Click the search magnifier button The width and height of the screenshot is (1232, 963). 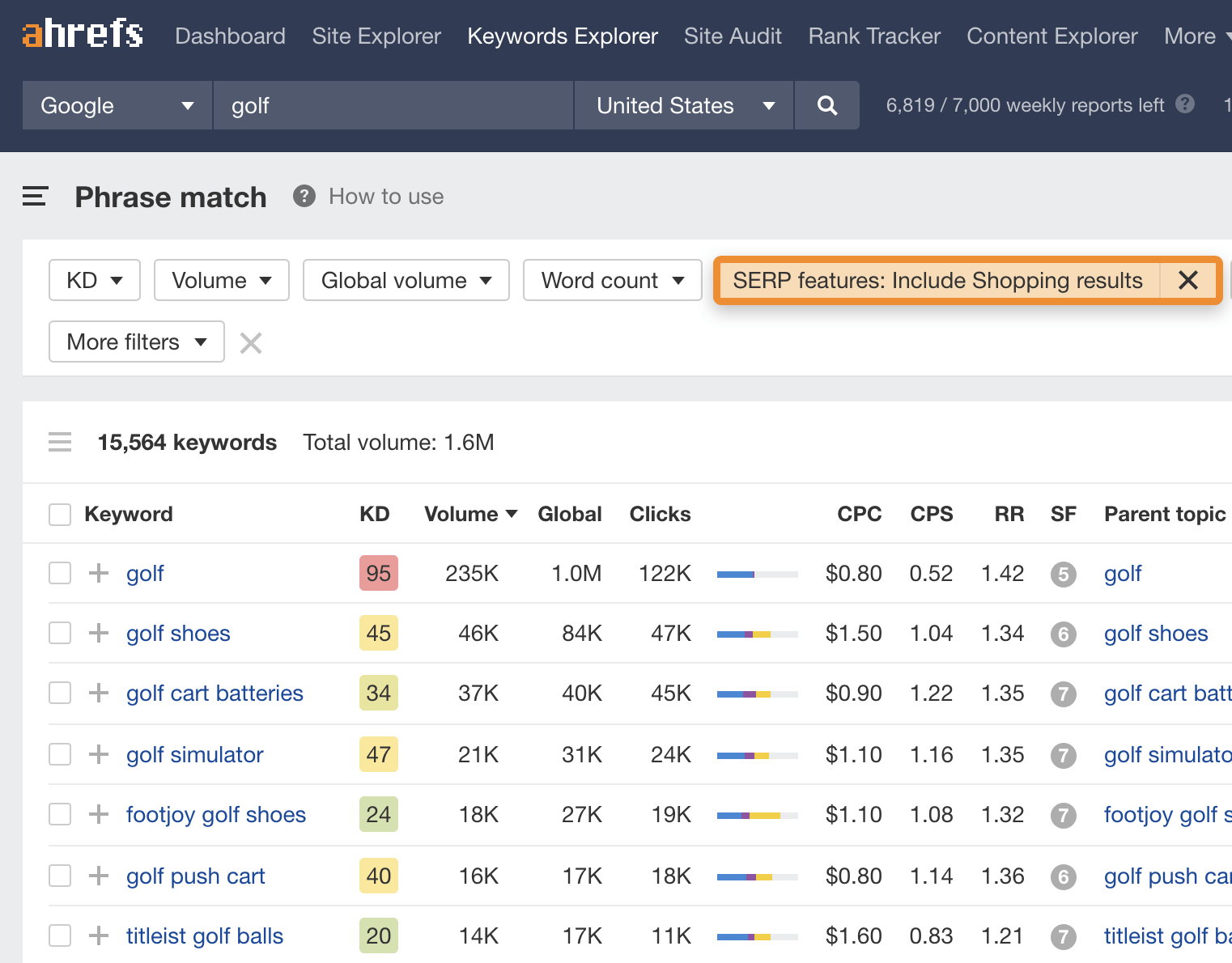pyautogui.click(x=826, y=105)
